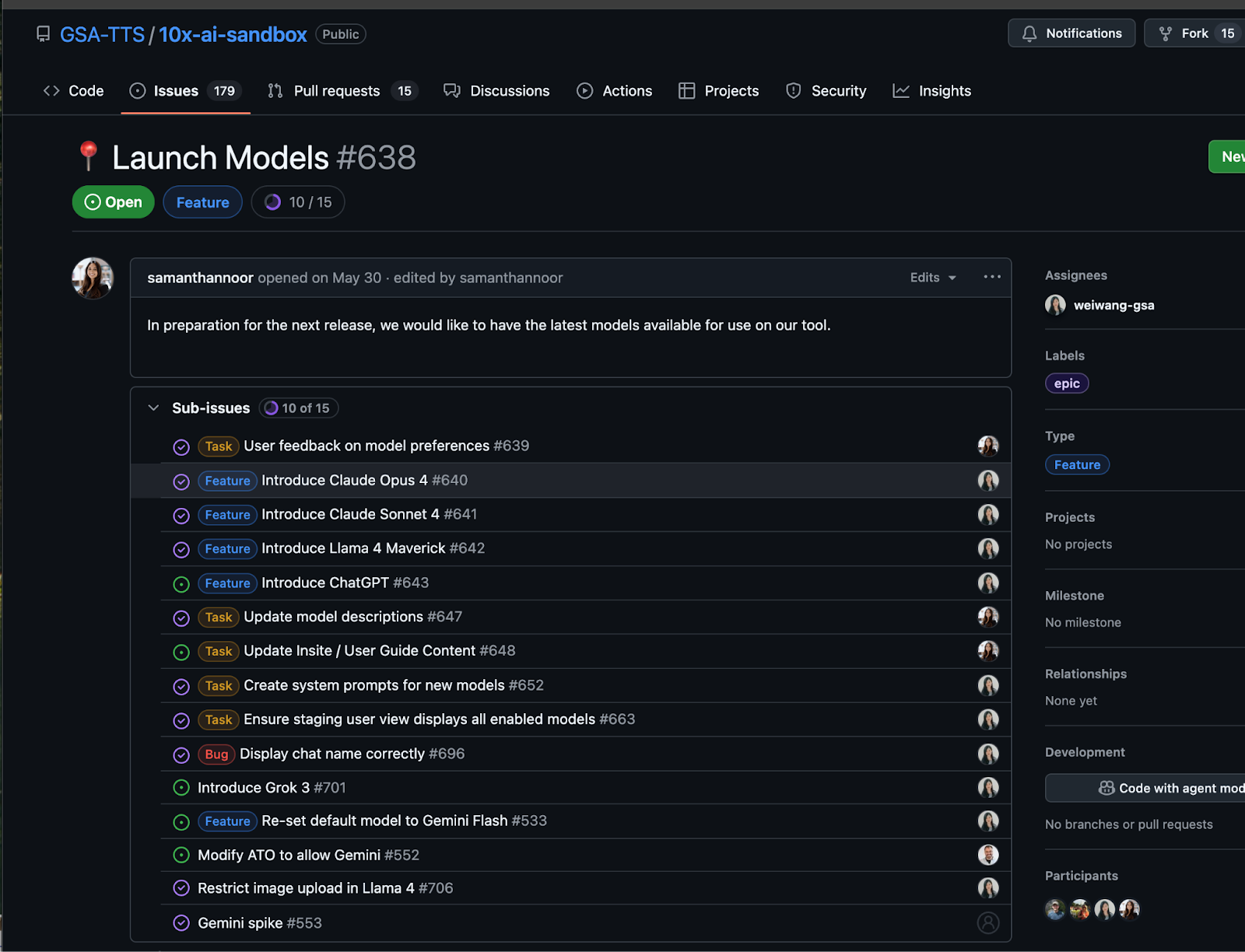Click the Fork button
Screen dimensions: 1245x952
(1194, 33)
